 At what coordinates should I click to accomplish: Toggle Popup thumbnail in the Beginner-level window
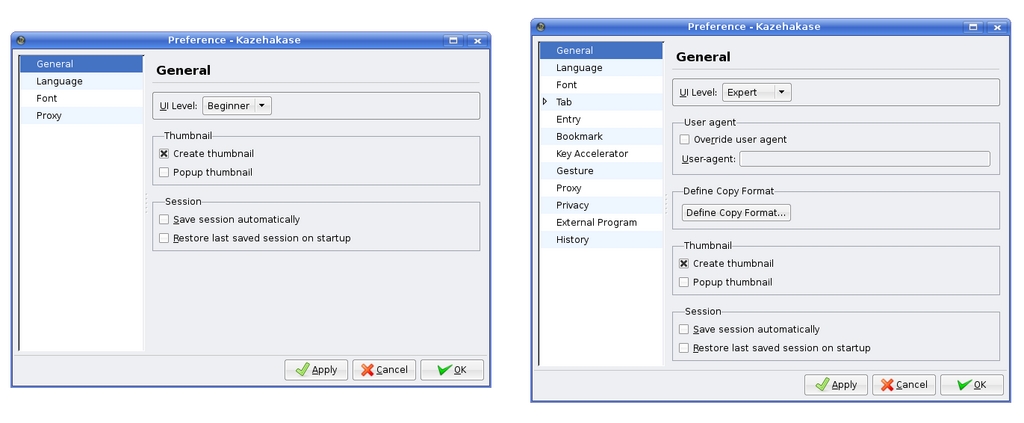coord(164,173)
